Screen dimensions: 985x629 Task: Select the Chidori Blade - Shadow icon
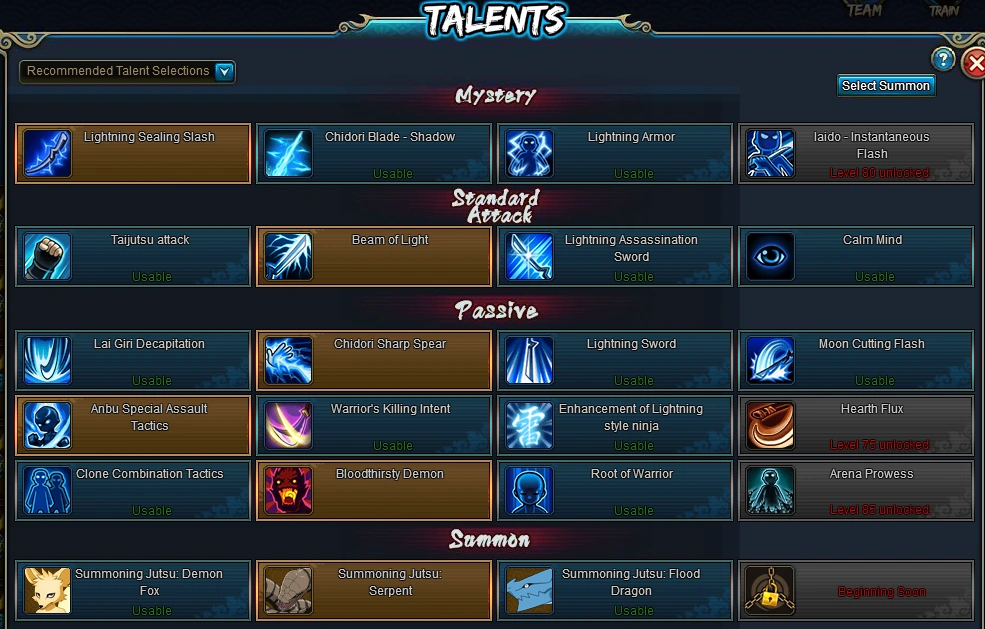pyautogui.click(x=288, y=153)
